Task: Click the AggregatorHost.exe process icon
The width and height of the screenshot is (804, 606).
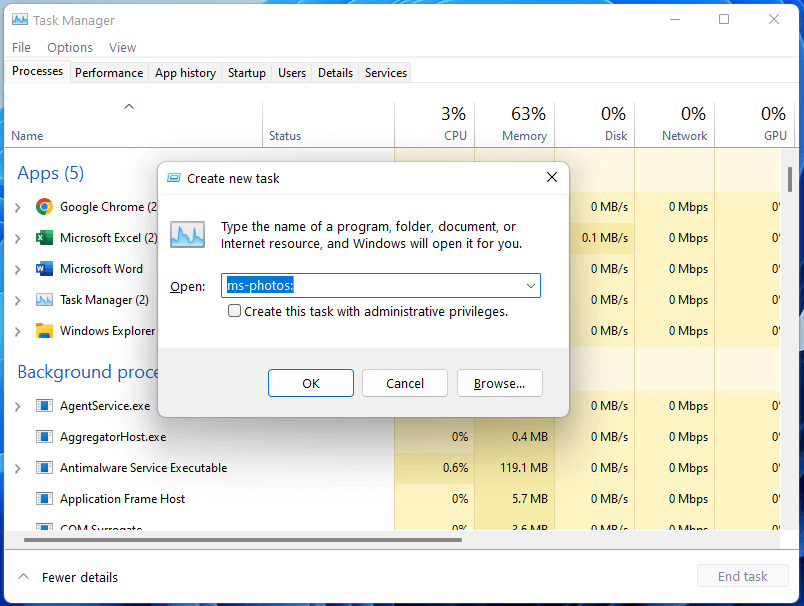Action: pos(44,437)
